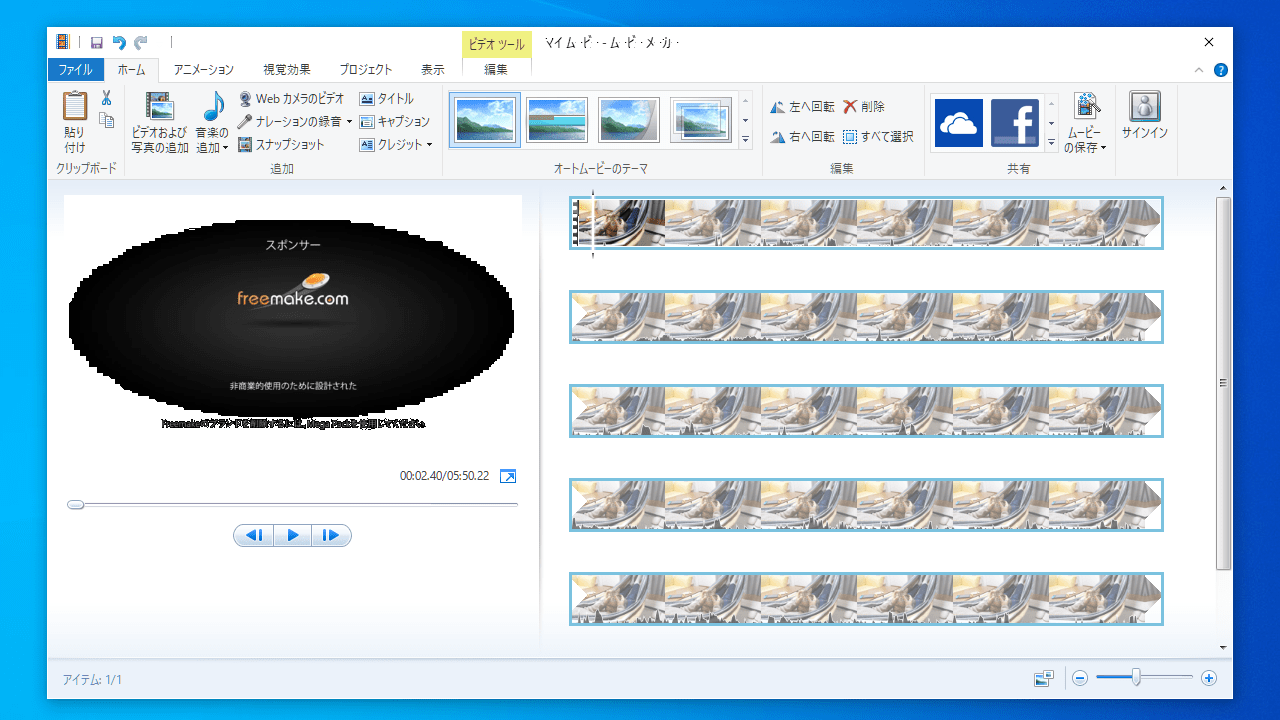1280x720 pixels.
Task: Expand the クレジット dropdown arrow
Action: [430, 145]
